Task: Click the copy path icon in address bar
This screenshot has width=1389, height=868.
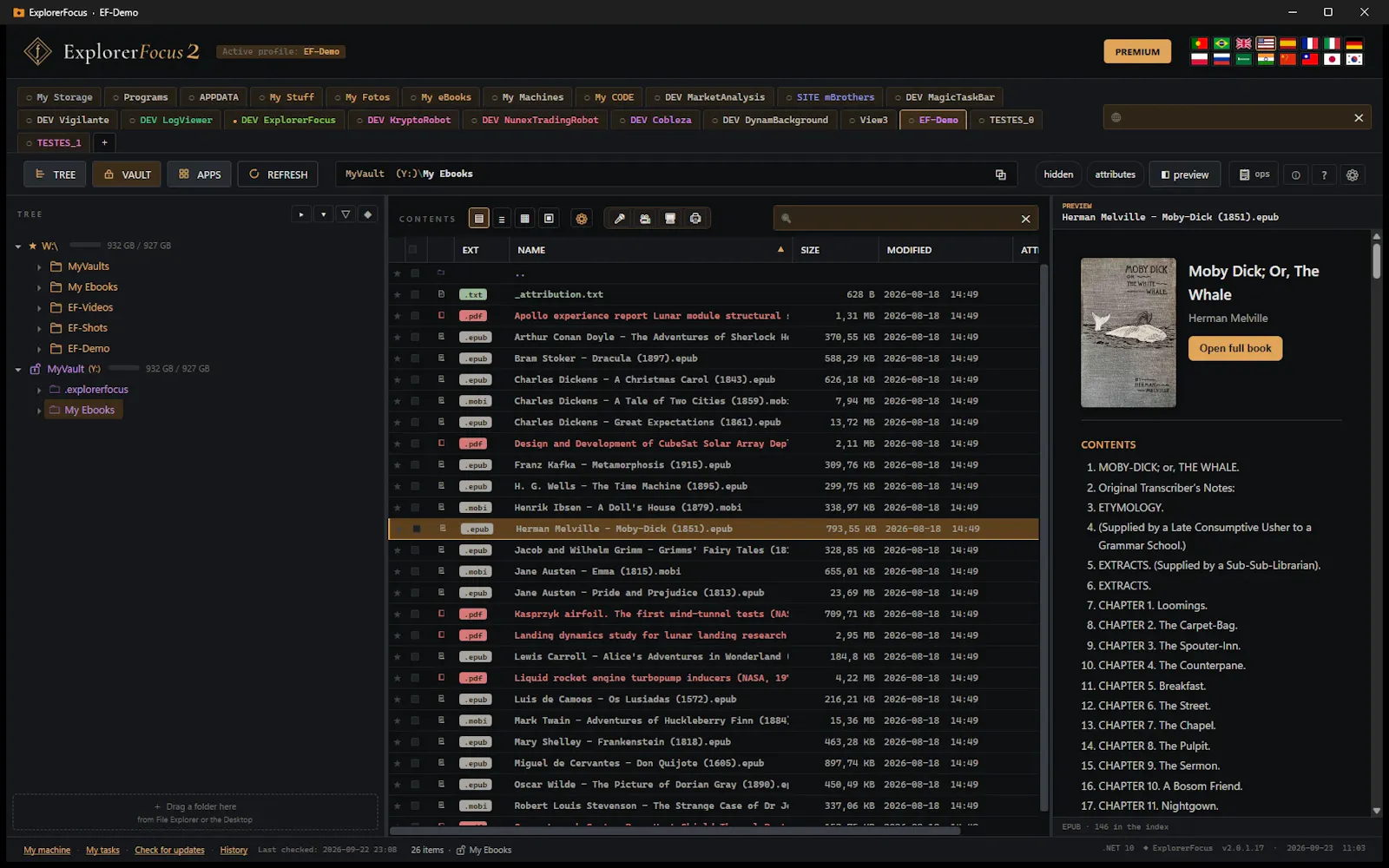Action: click(1000, 174)
